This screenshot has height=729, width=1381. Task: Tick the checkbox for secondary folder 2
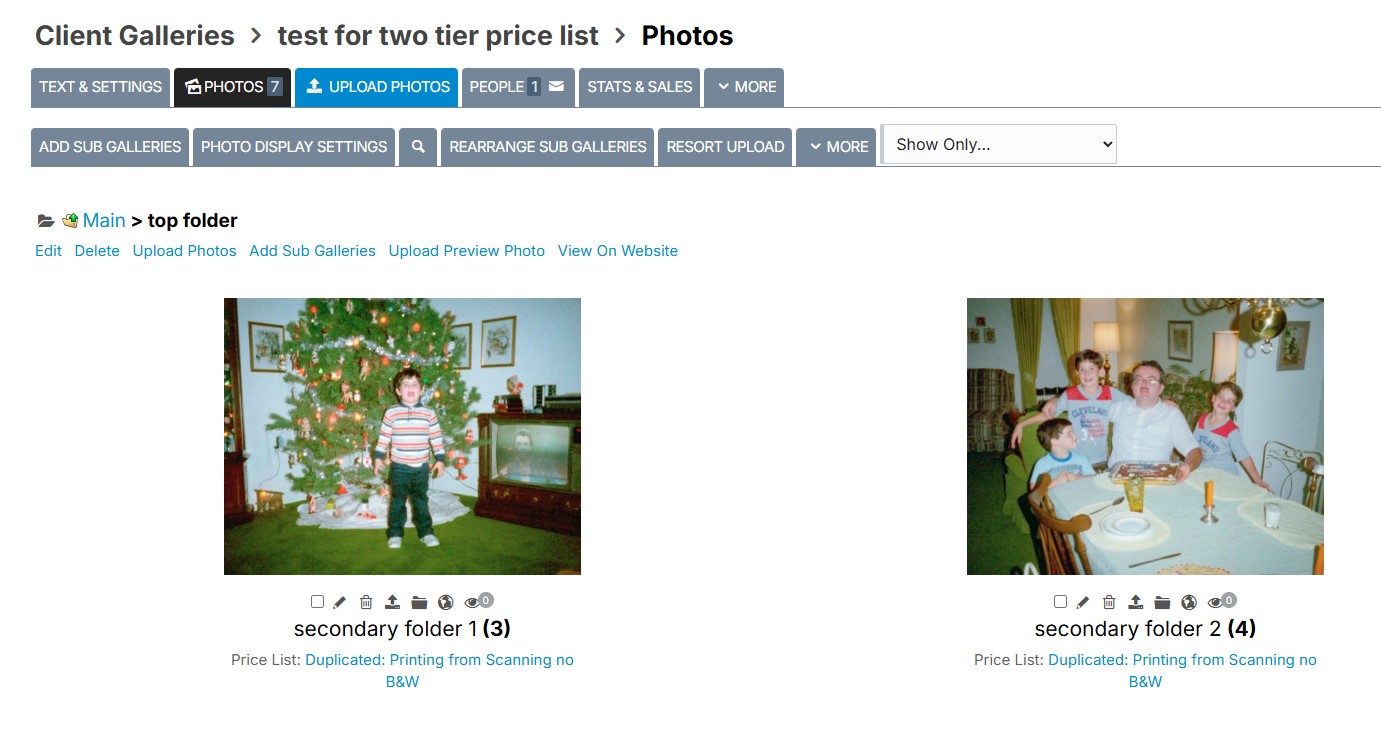[x=1060, y=602]
